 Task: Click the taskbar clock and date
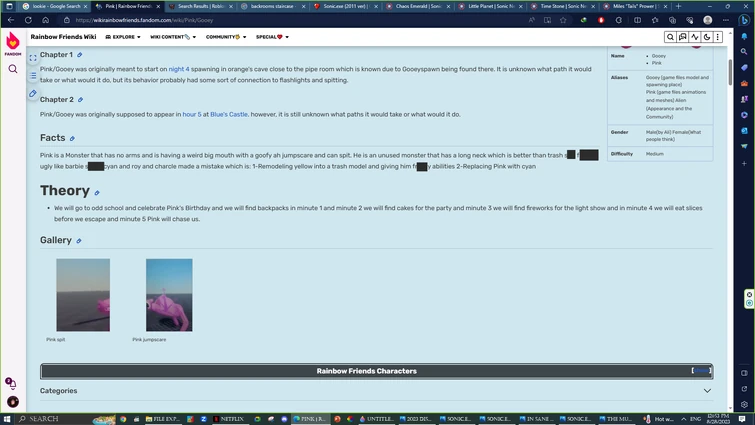coord(718,419)
